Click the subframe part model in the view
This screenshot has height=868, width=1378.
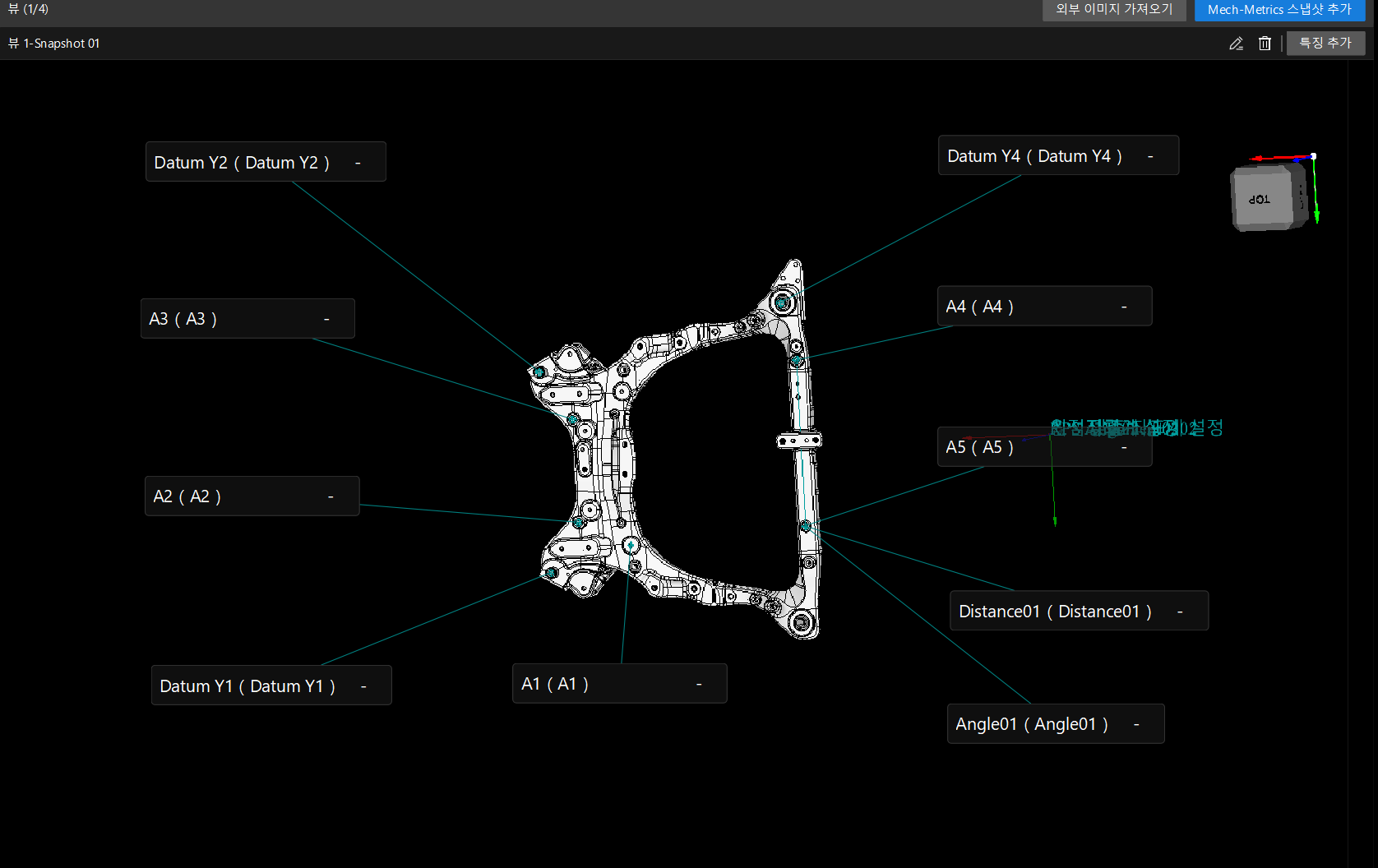tap(676, 450)
